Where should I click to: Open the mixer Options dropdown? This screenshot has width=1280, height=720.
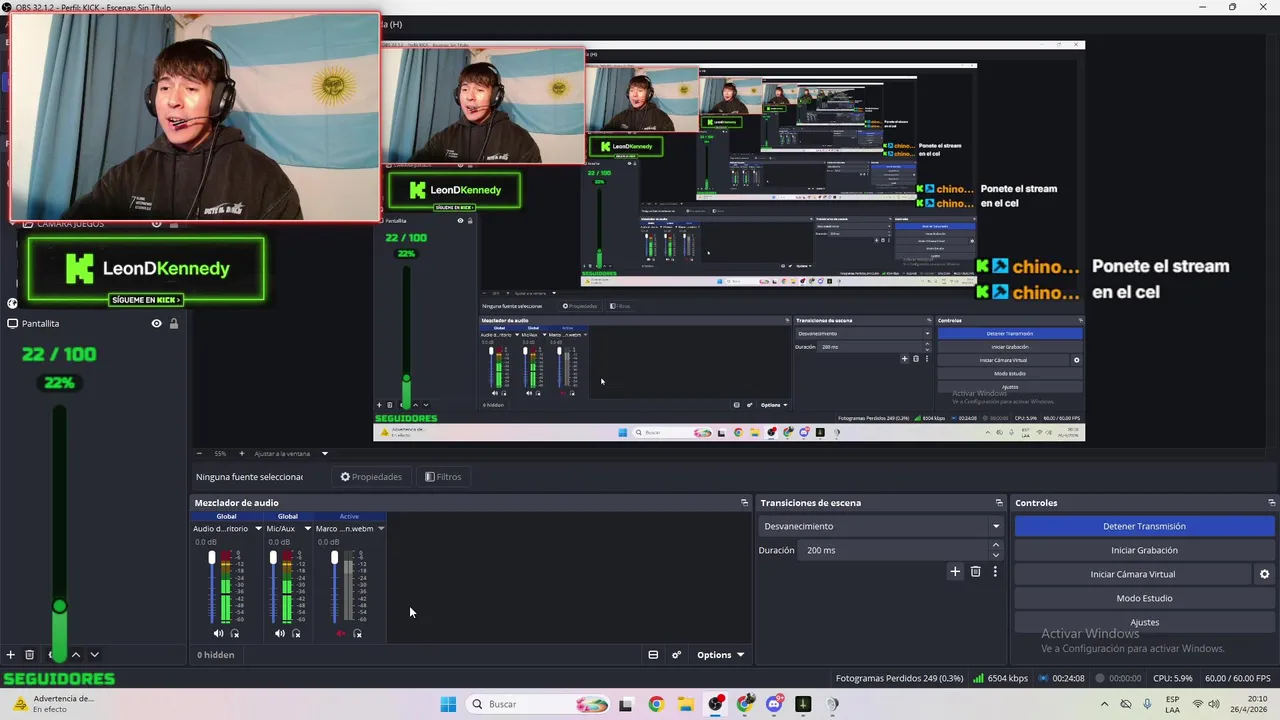point(720,655)
